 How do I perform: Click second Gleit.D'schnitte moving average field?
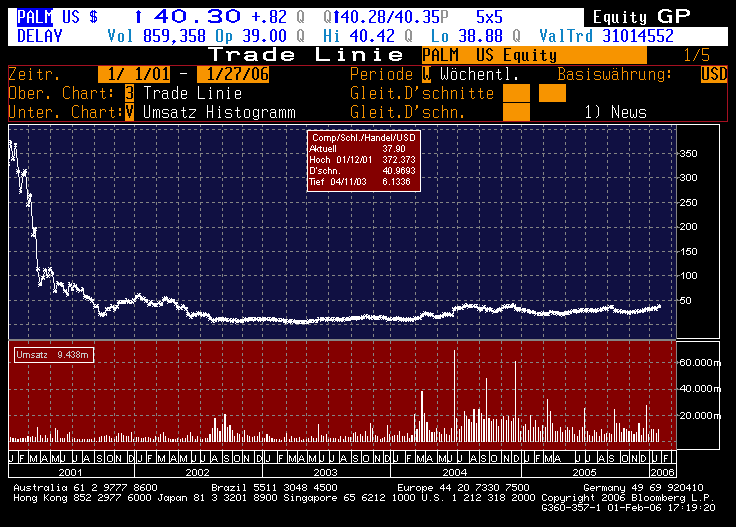(x=552, y=93)
